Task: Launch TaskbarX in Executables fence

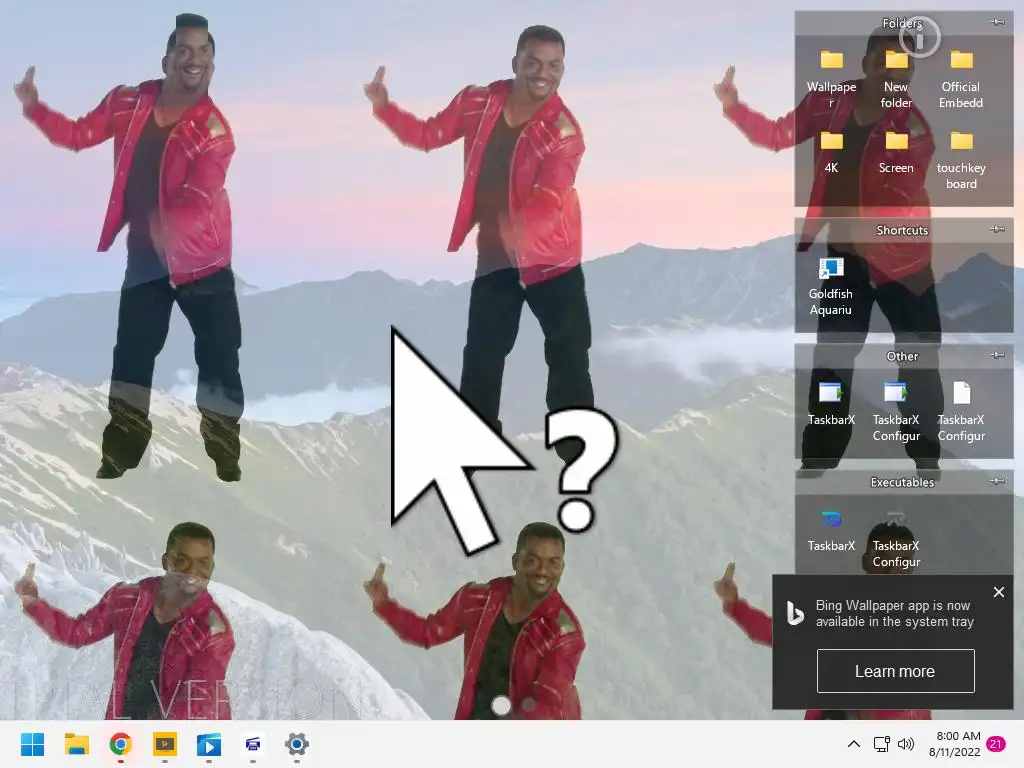Action: coord(831,520)
